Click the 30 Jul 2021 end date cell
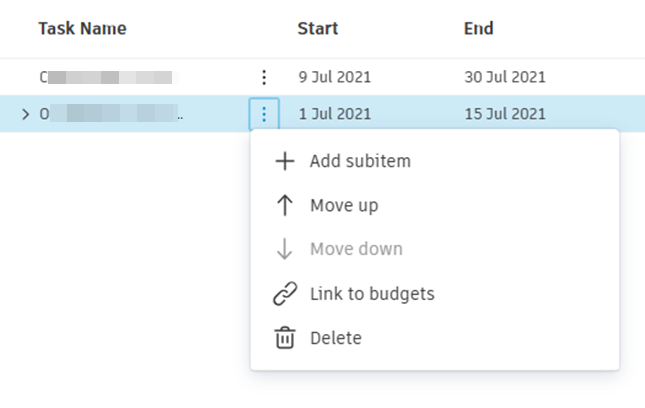This screenshot has height=408, width=645. click(505, 77)
